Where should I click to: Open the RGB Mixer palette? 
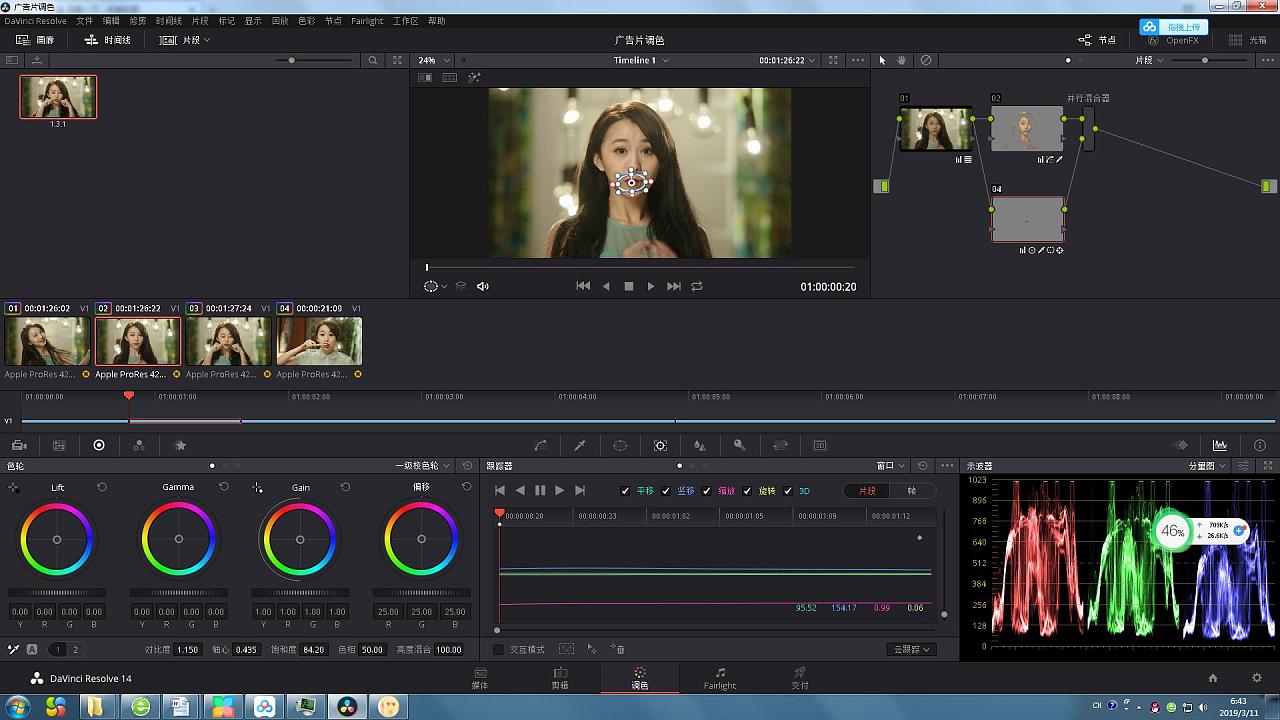coord(139,445)
